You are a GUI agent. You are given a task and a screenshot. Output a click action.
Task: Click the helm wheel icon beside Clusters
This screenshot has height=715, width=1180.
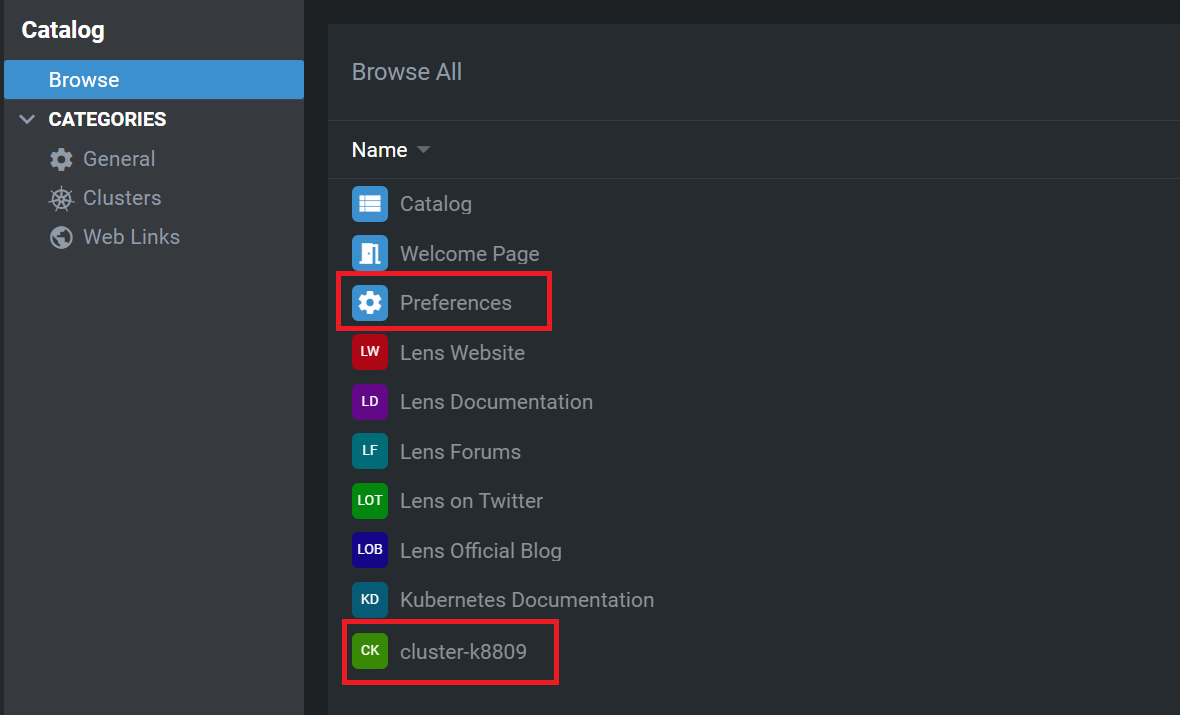pyautogui.click(x=61, y=198)
